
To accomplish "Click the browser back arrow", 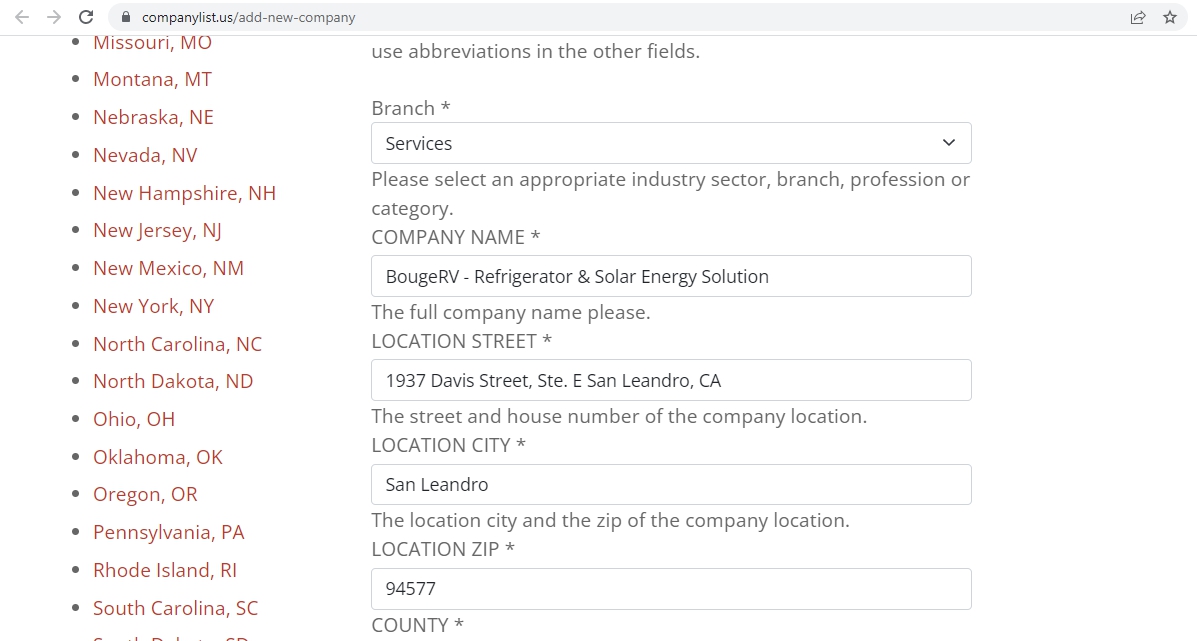I will [22, 17].
